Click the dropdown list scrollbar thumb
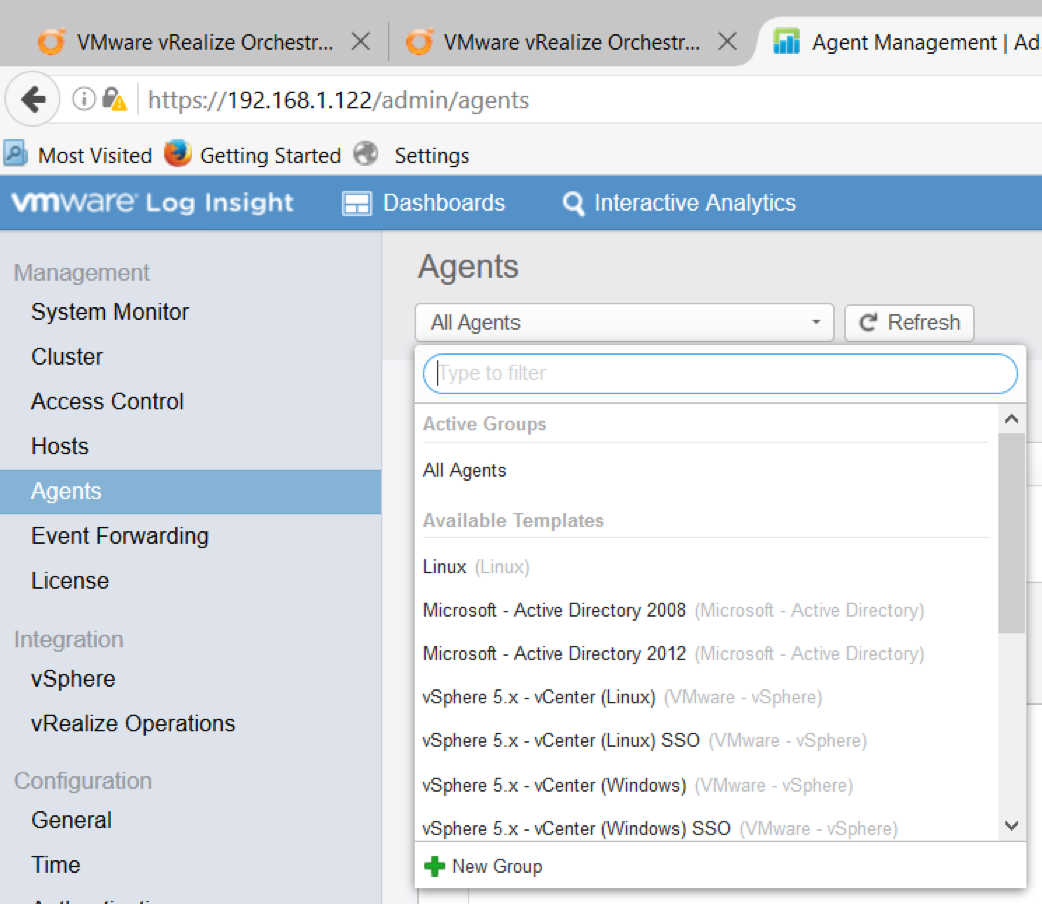The image size is (1042, 904). coord(1011,532)
